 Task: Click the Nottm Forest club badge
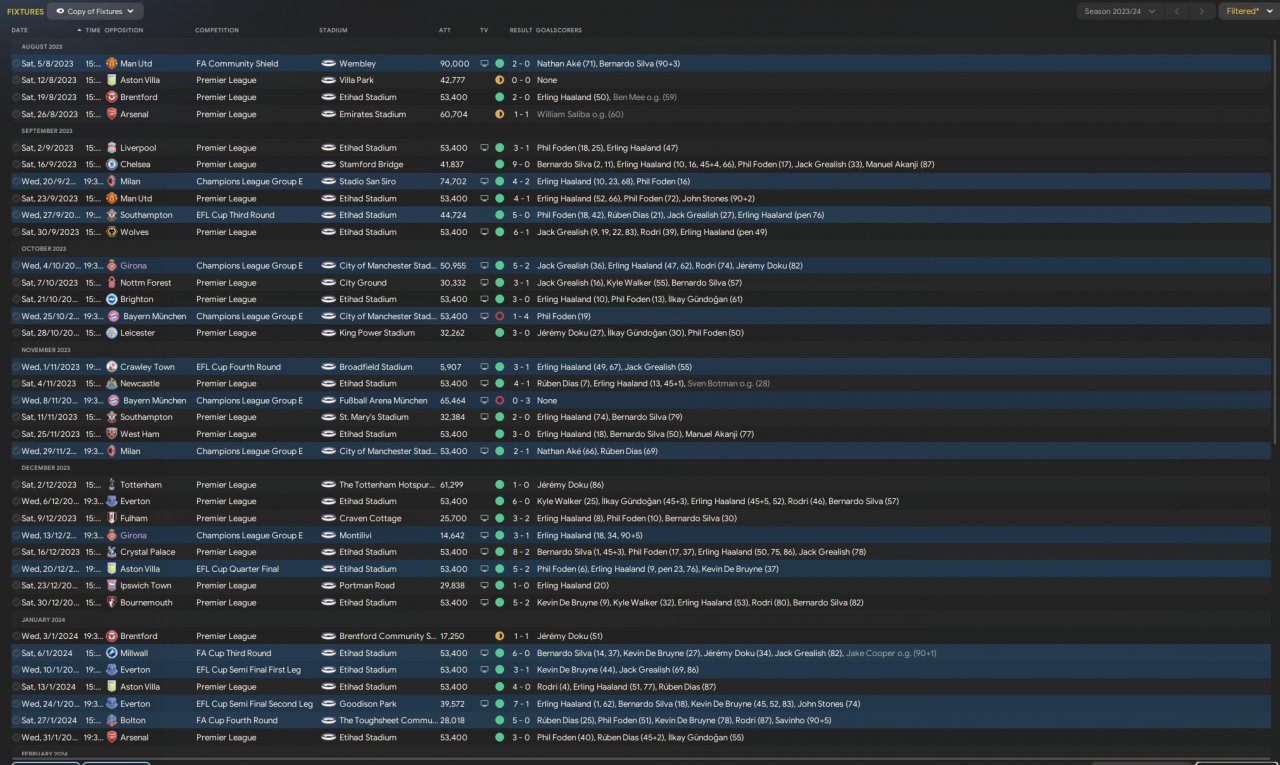pyautogui.click(x=112, y=283)
